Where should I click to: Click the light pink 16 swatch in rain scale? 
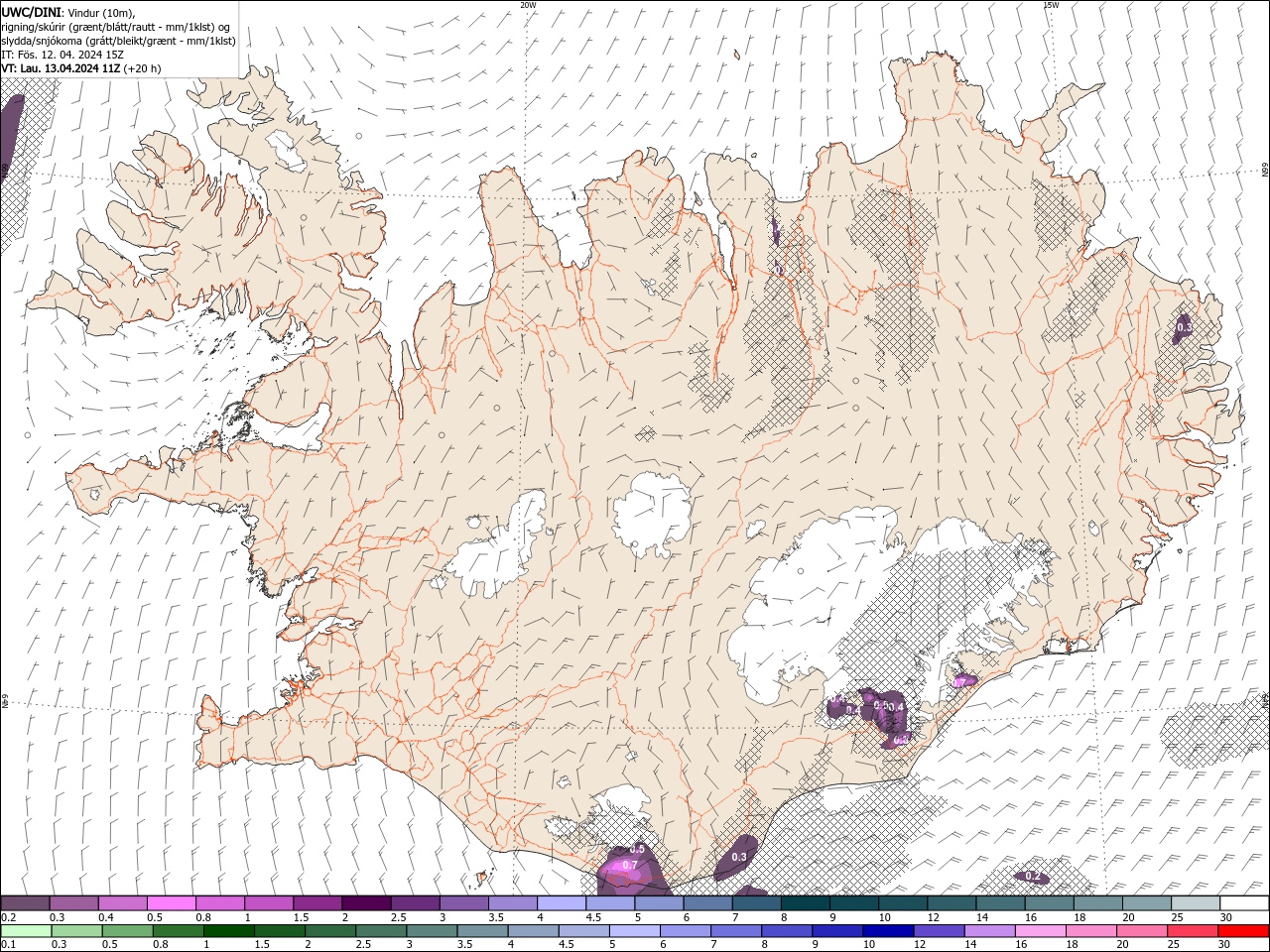pos(1040,931)
